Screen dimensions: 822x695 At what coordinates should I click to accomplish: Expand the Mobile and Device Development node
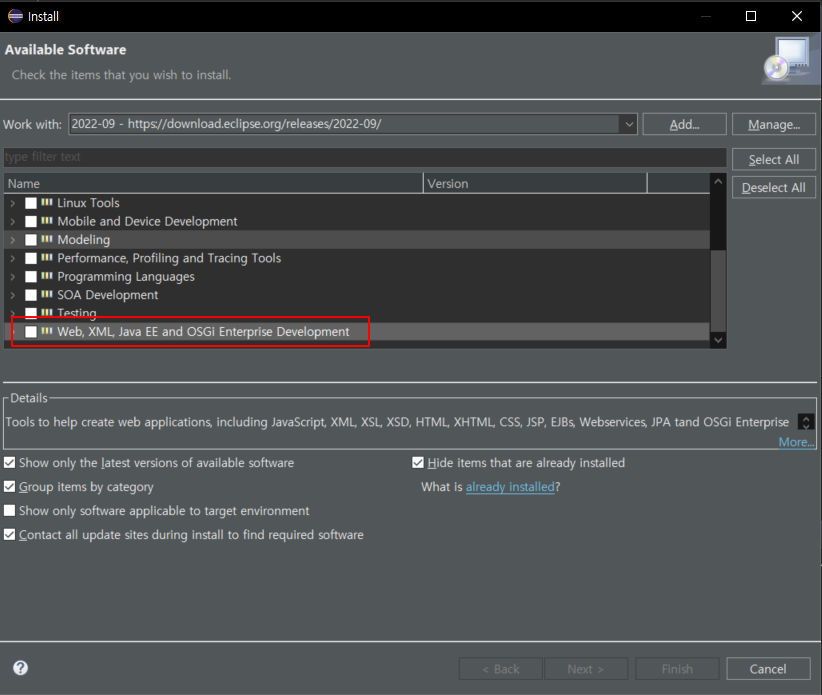[13, 221]
